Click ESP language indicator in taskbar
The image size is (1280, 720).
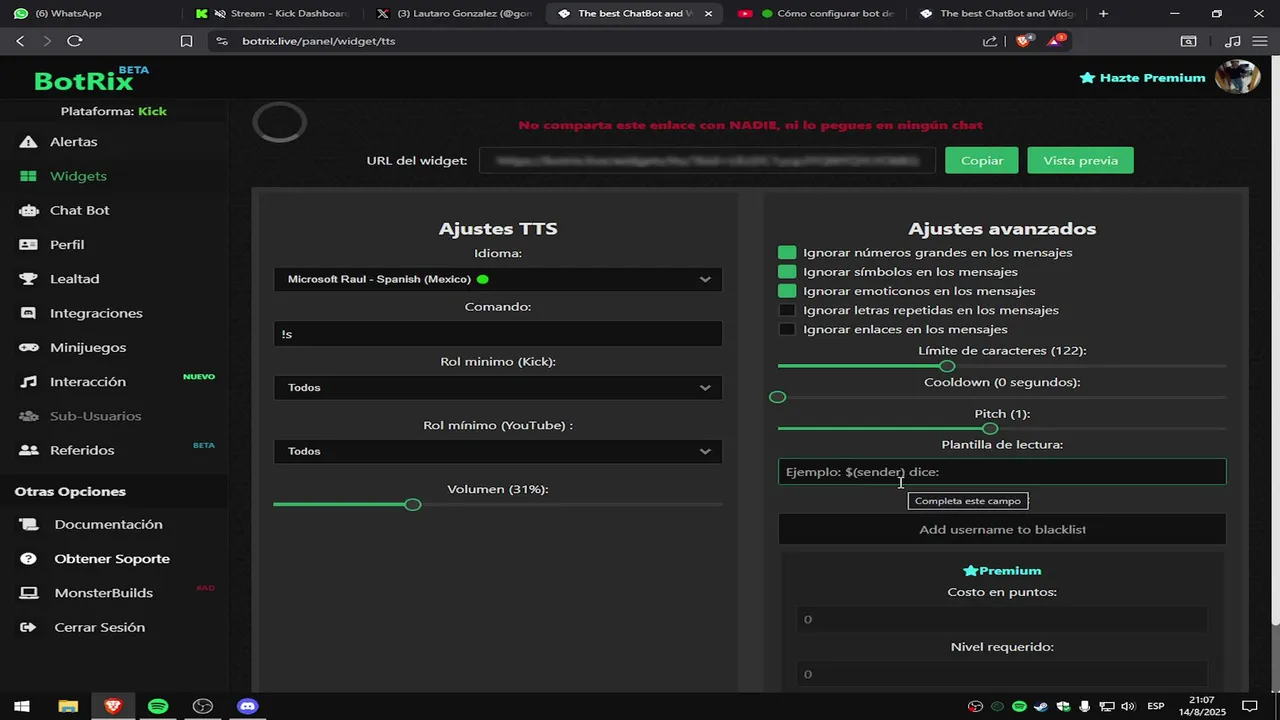[x=1155, y=706]
